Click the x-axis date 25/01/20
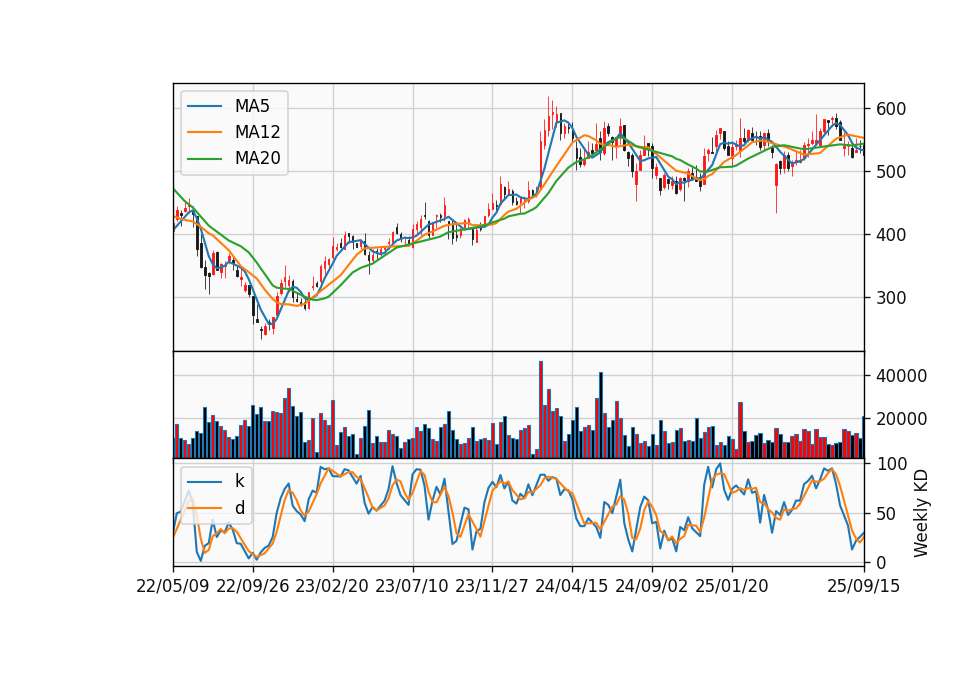960x690 pixels. [732, 587]
